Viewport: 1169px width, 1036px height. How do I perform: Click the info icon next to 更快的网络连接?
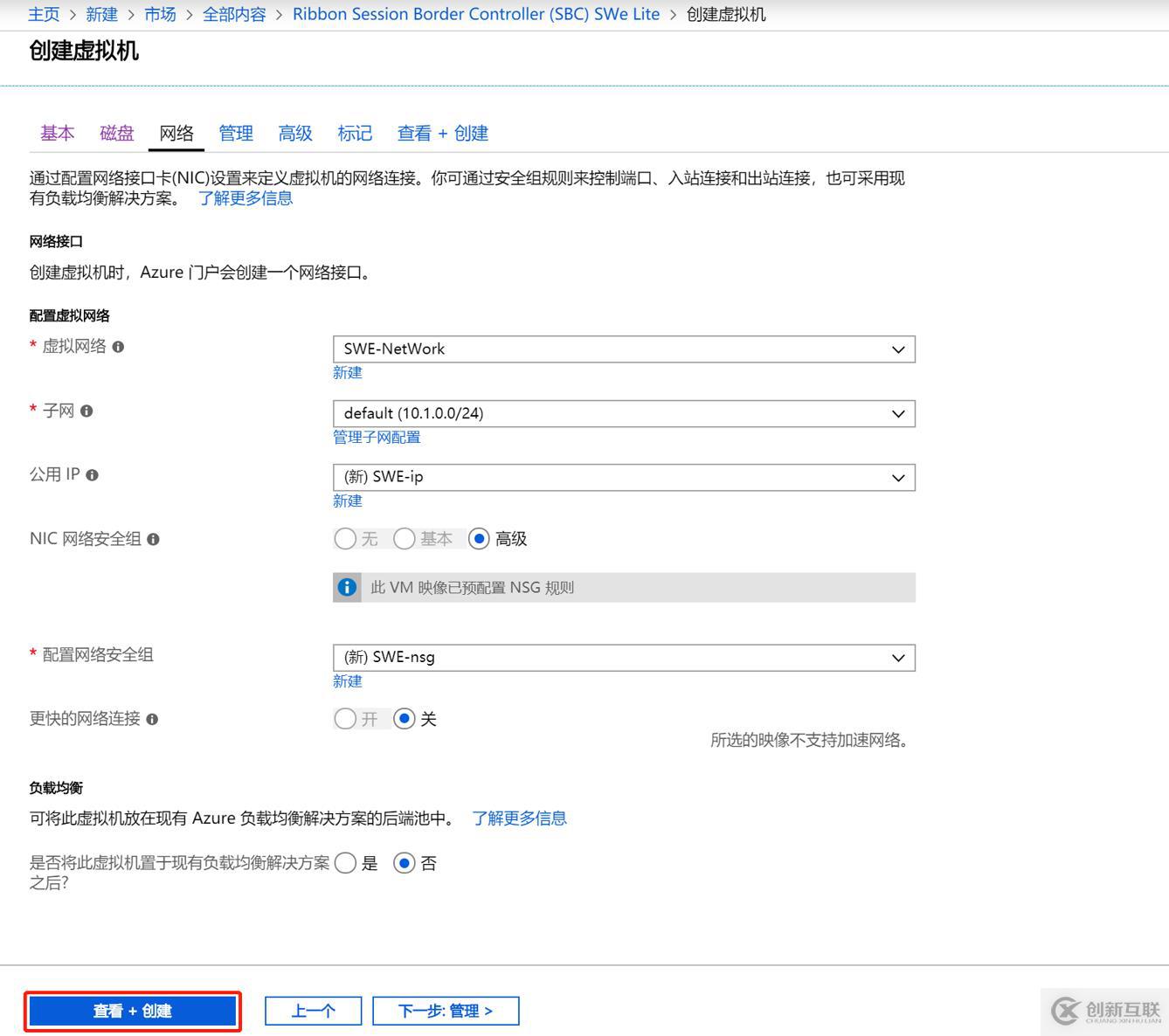pos(153,719)
